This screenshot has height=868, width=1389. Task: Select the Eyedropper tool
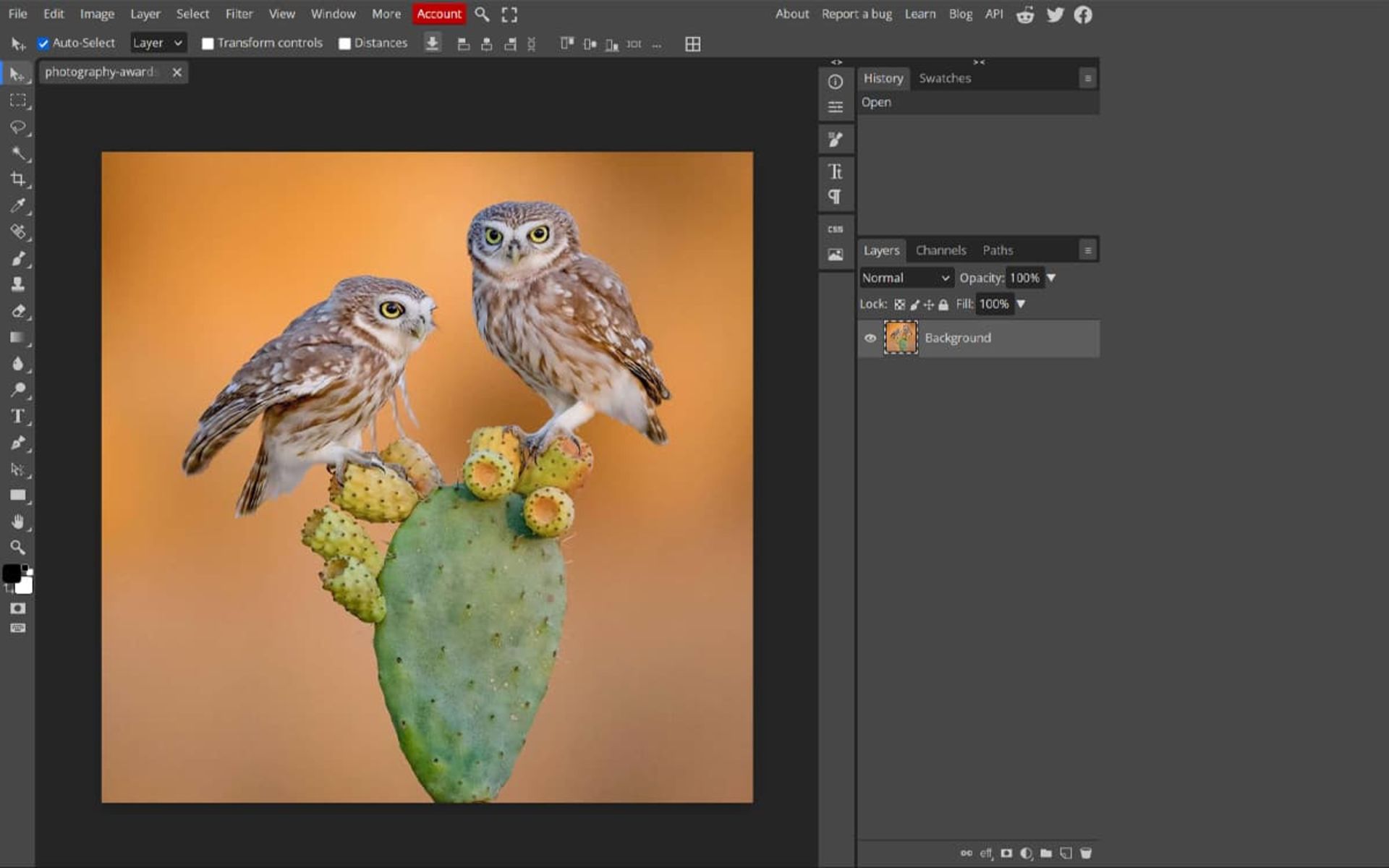(17, 205)
